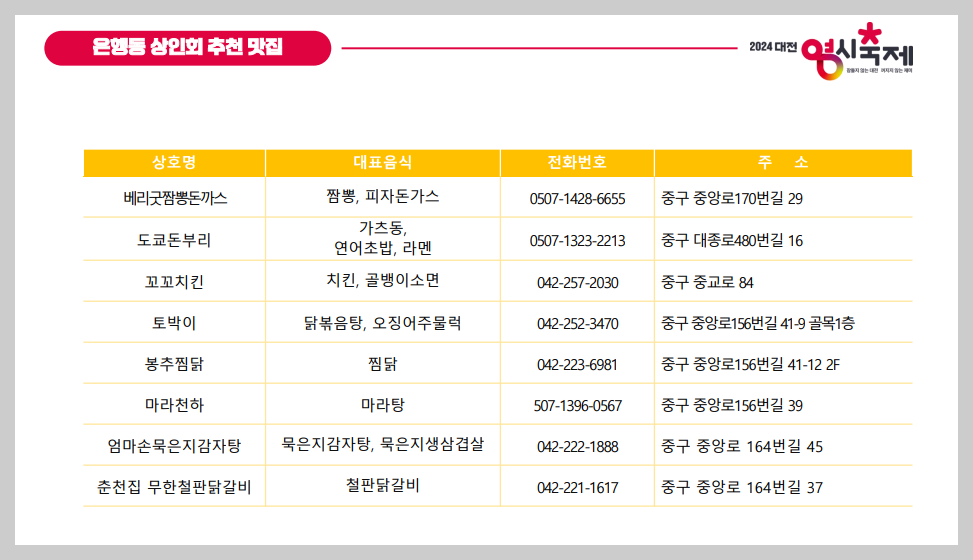Click phone number 507-1396-0567
973x560 pixels.
(578, 406)
